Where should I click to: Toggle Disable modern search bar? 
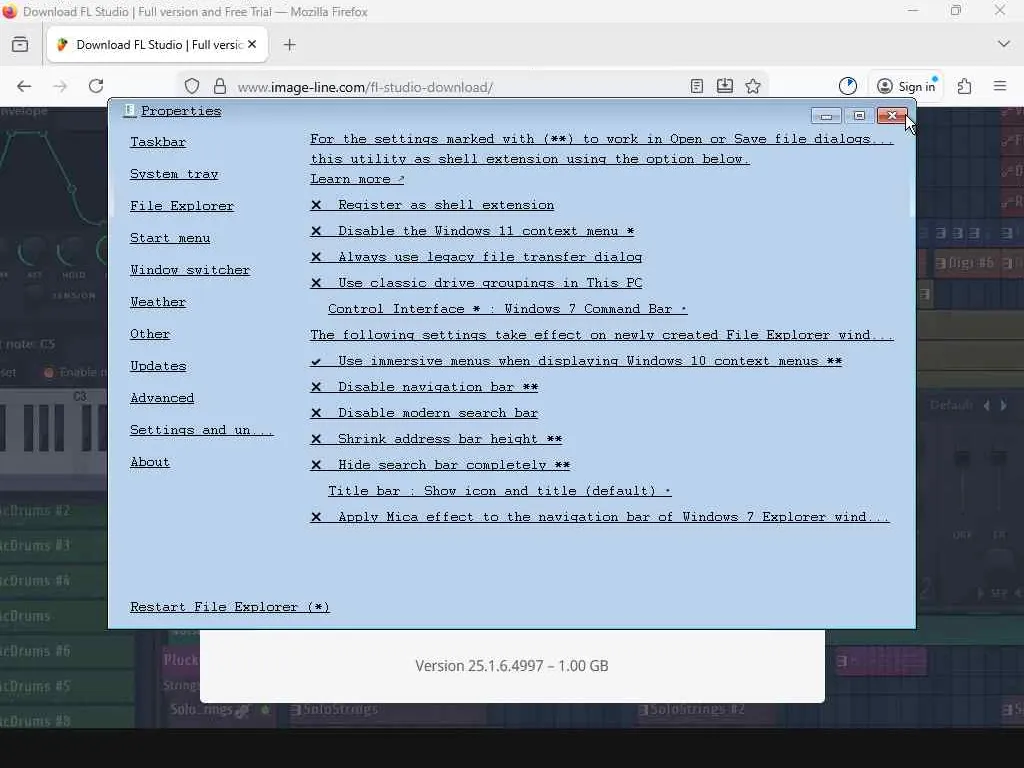[424, 413]
